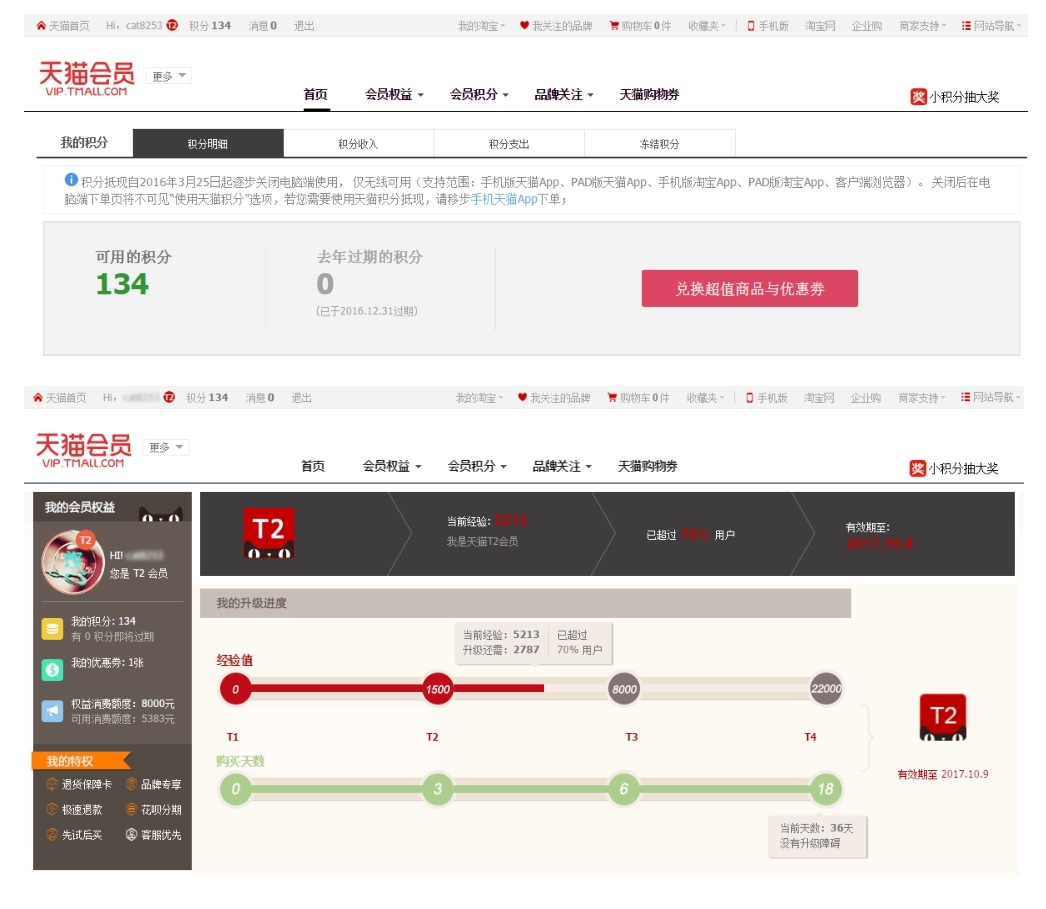This screenshot has width=1046, height=909.
Task: Click the 极速退款 privilege icon
Action: click(x=53, y=810)
